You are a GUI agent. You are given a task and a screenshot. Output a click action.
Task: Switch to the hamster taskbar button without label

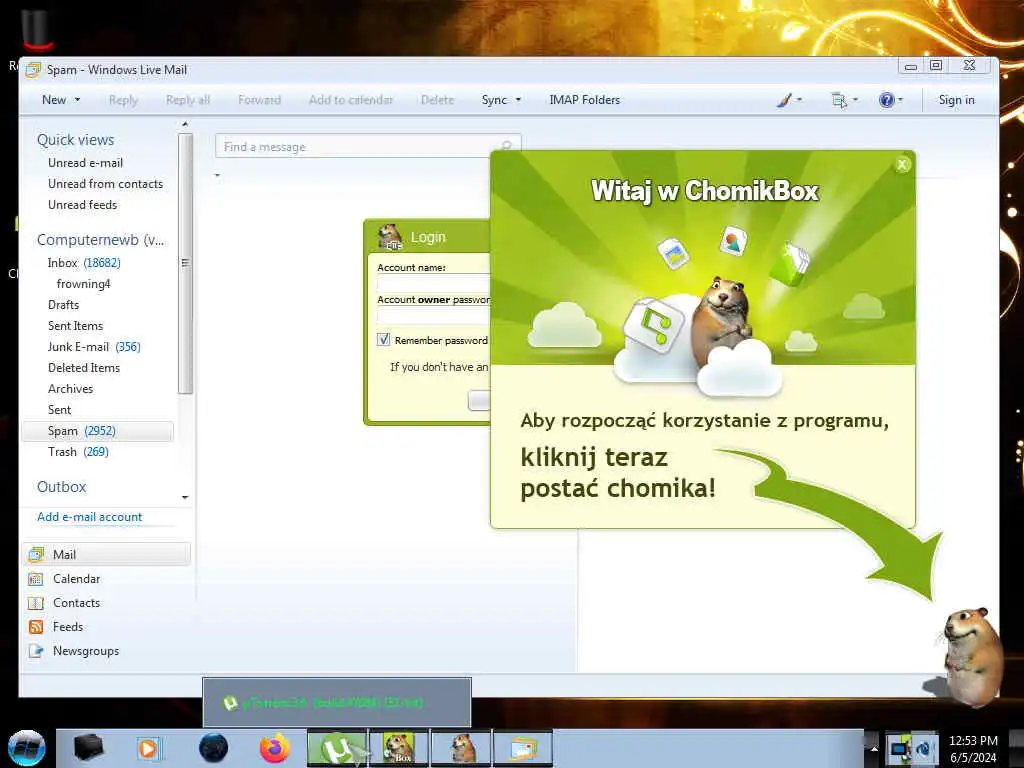(x=461, y=748)
